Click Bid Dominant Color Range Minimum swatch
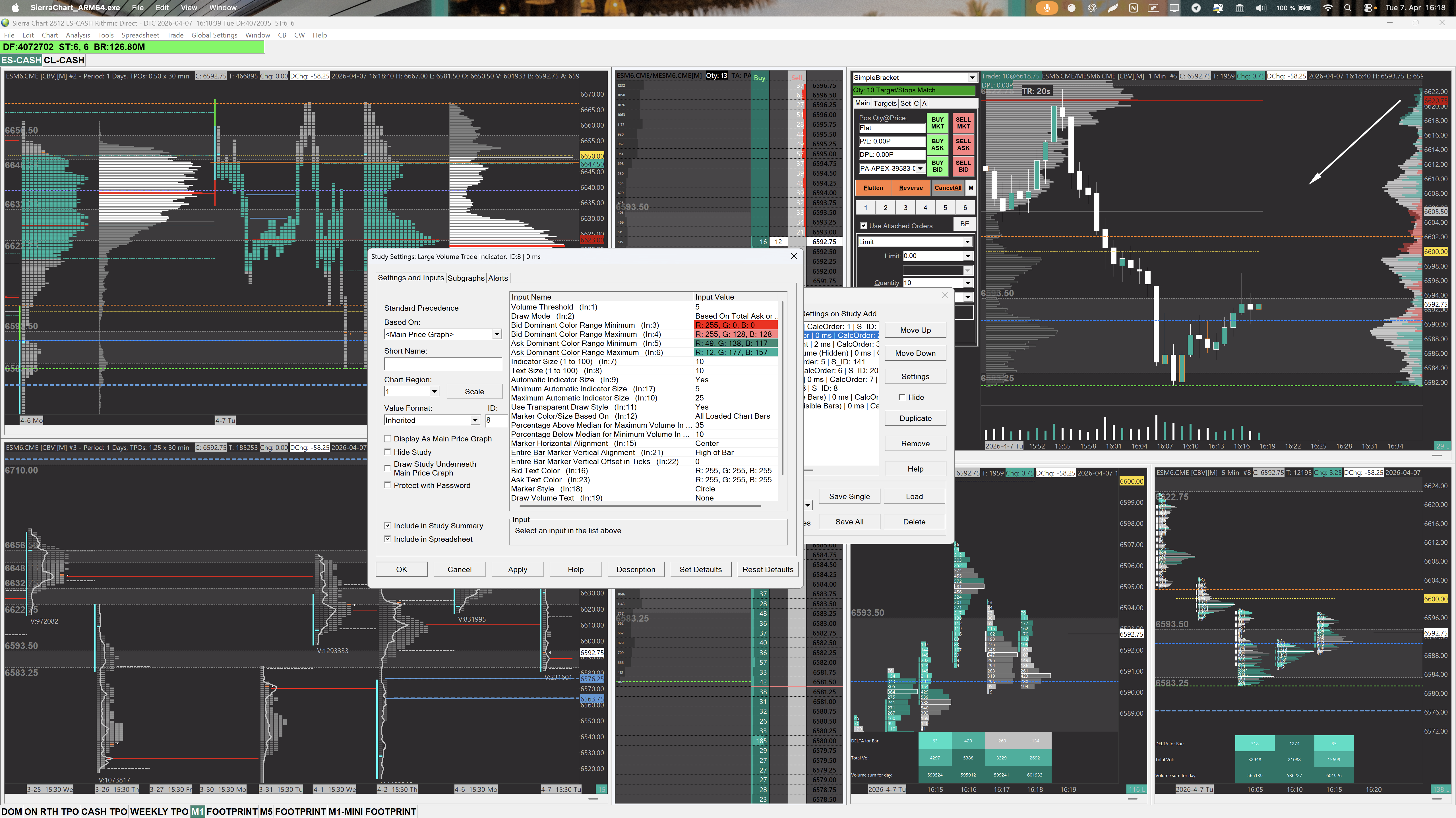Screen dimensions: 1456x818 (735, 325)
